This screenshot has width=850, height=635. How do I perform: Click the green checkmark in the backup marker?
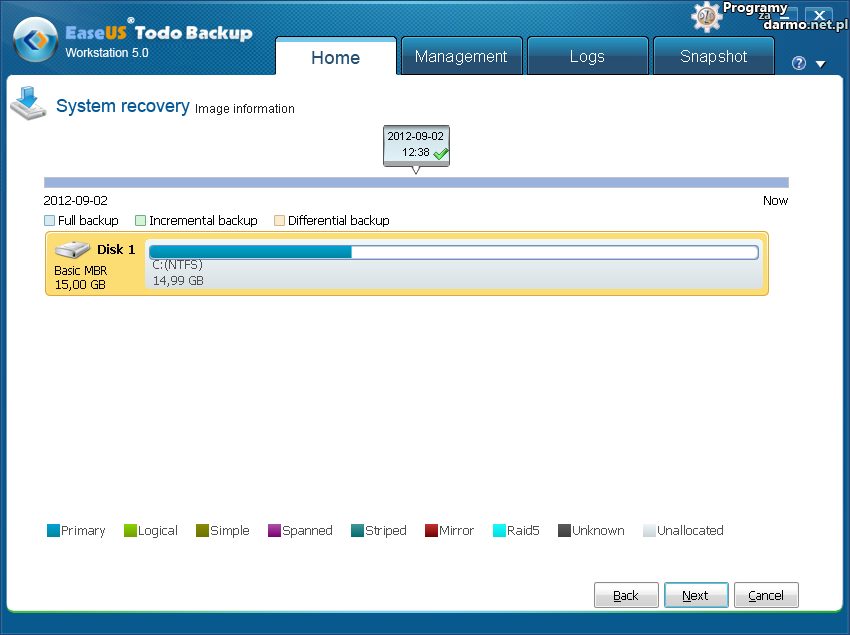440,153
